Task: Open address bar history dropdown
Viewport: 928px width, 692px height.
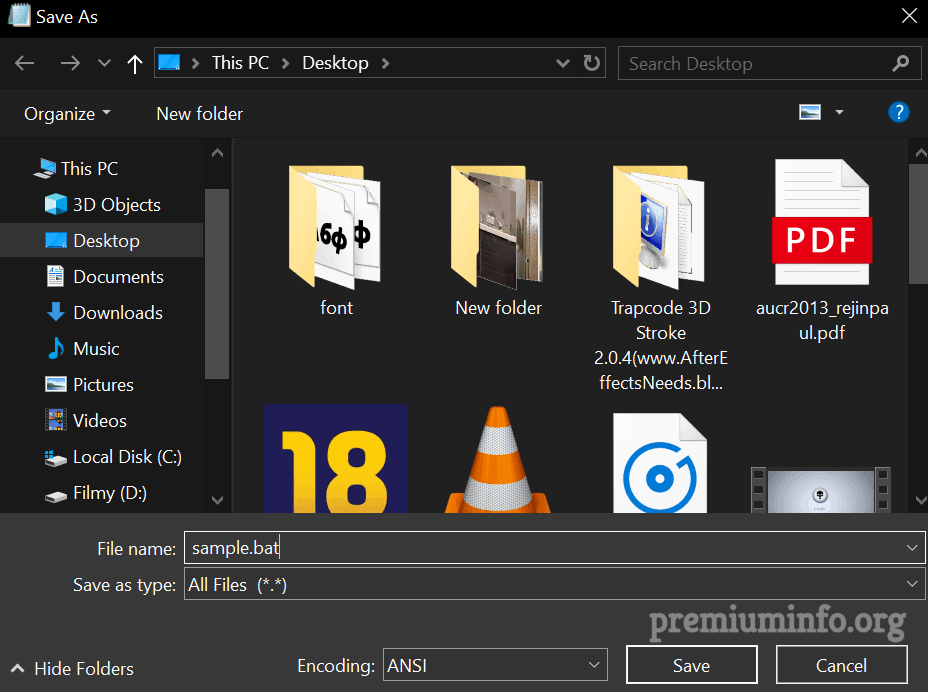Action: pyautogui.click(x=563, y=63)
